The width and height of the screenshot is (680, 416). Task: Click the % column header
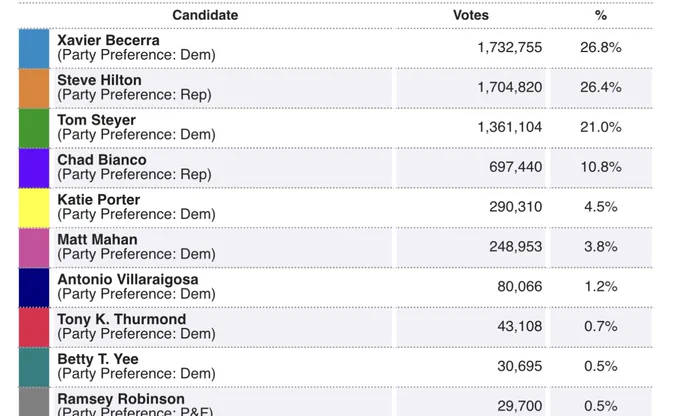(601, 16)
